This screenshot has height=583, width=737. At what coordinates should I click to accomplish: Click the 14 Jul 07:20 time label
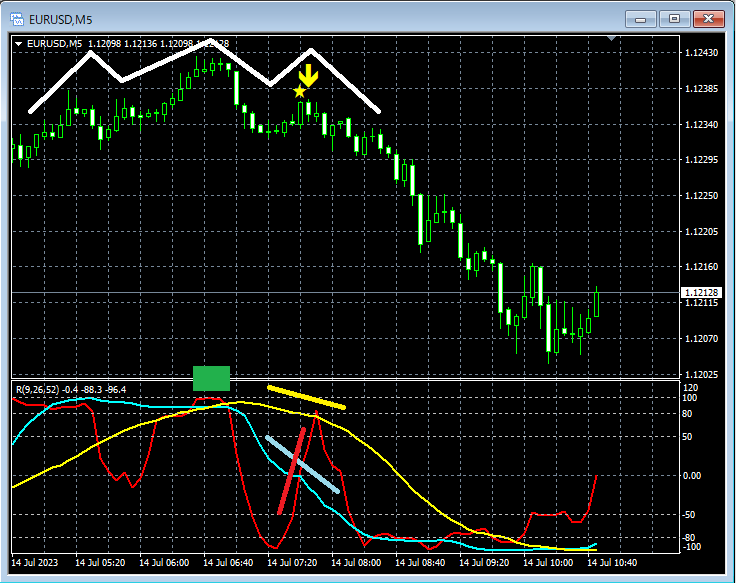pyautogui.click(x=292, y=563)
